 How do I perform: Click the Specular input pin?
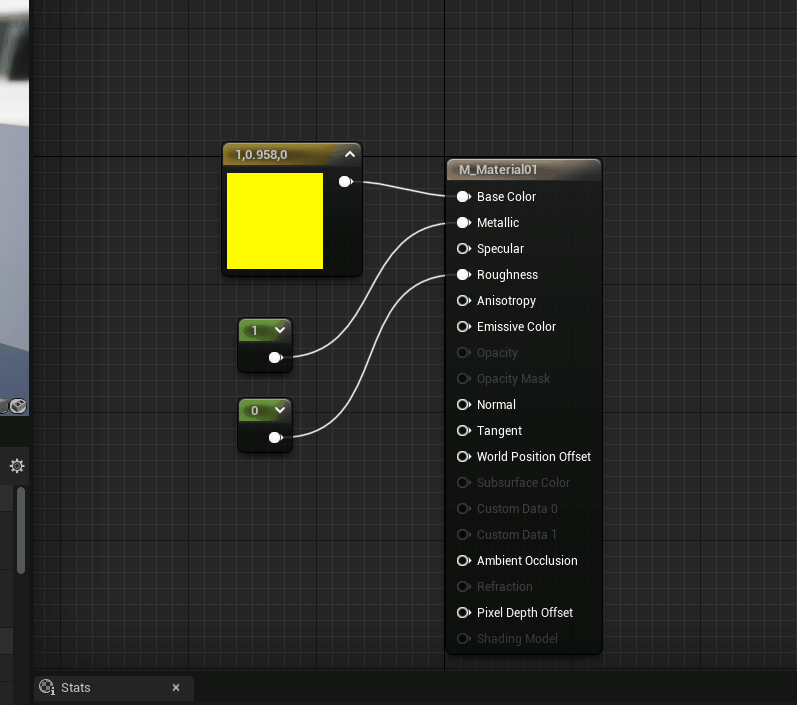tap(464, 249)
